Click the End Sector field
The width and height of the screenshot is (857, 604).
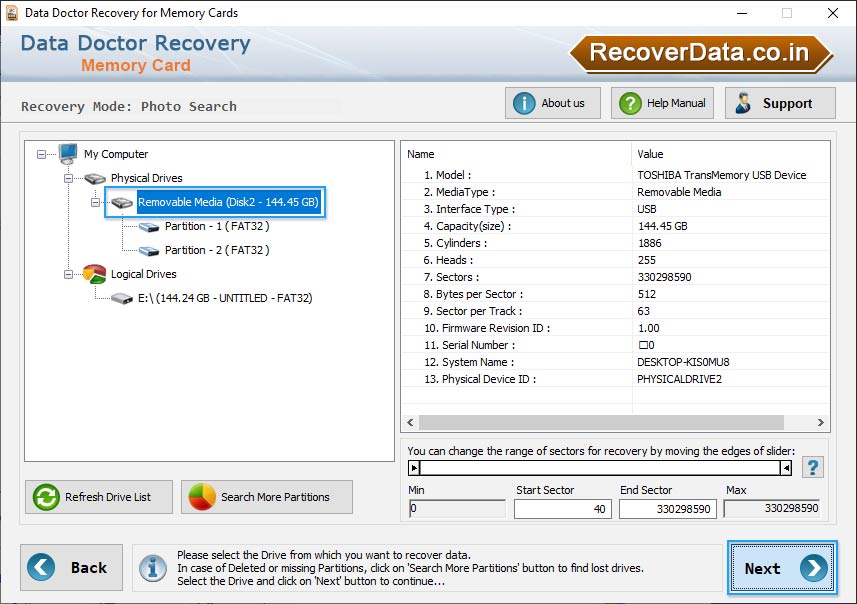click(x=667, y=509)
